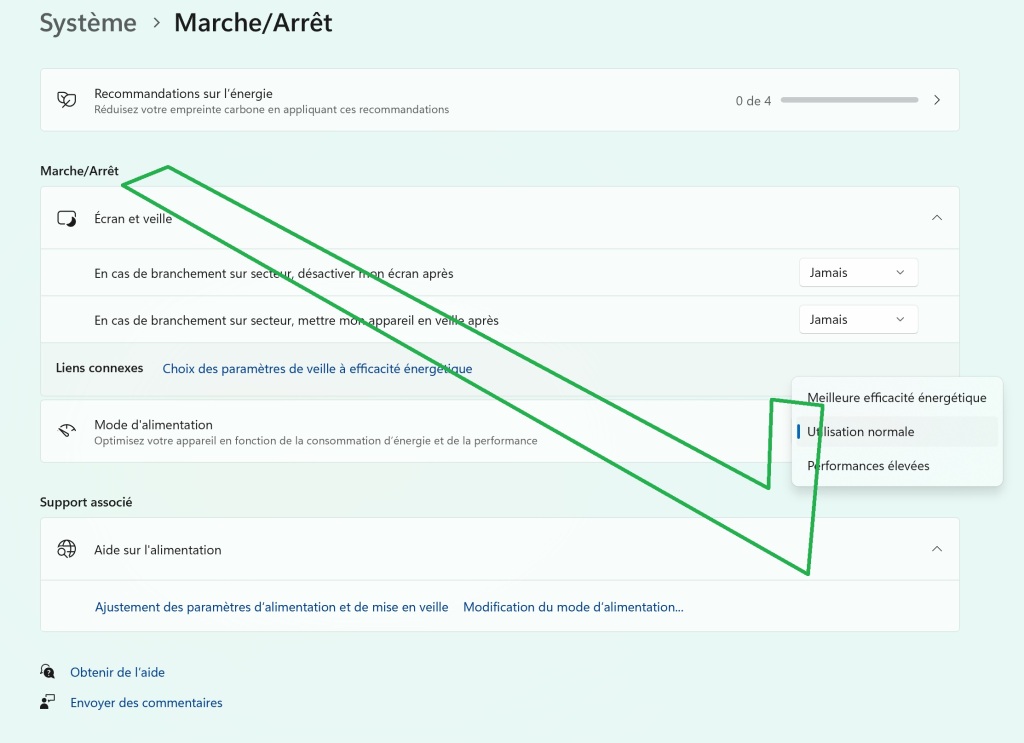
Task: Open Recommandations sur l'énergie chevron arrow
Action: tap(937, 100)
